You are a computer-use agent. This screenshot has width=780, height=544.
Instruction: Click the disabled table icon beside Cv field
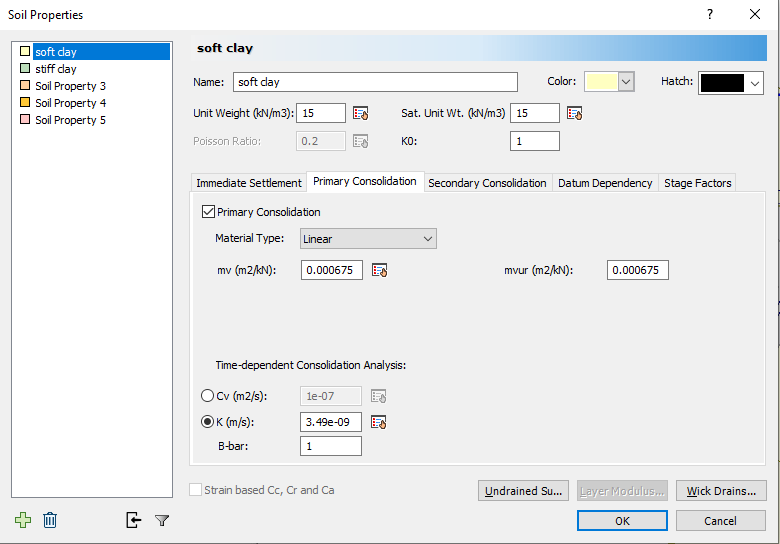[x=379, y=396]
